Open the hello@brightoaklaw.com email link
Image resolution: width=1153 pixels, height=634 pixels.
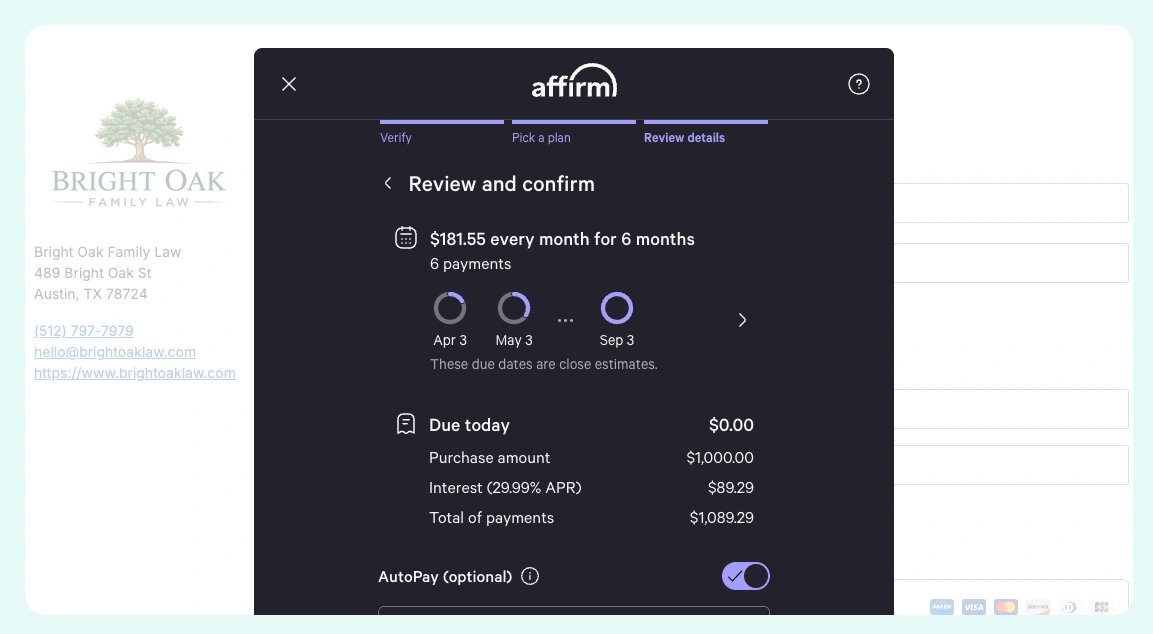(115, 352)
